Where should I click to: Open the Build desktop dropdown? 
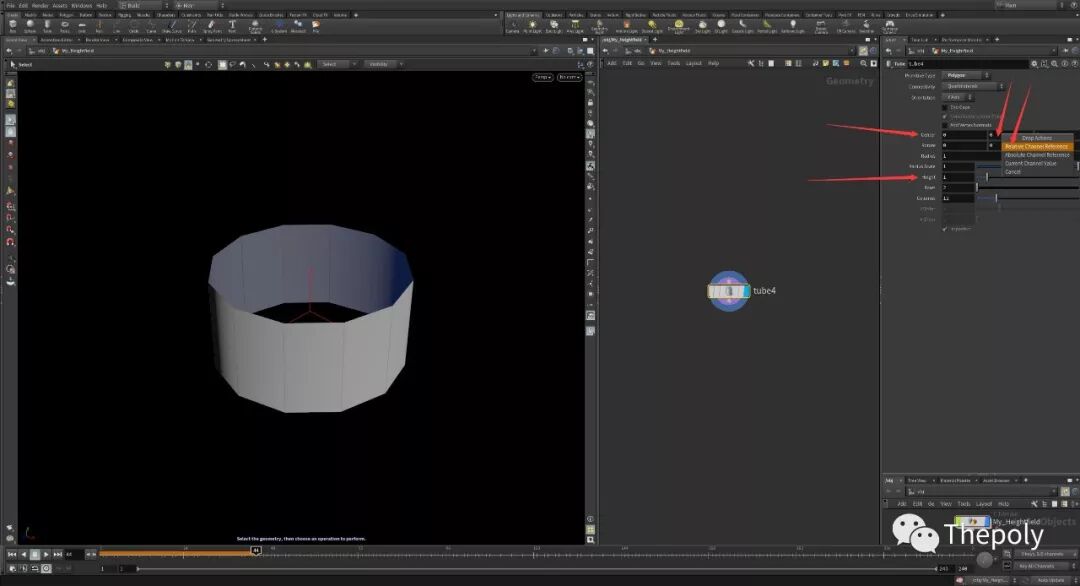143,5
